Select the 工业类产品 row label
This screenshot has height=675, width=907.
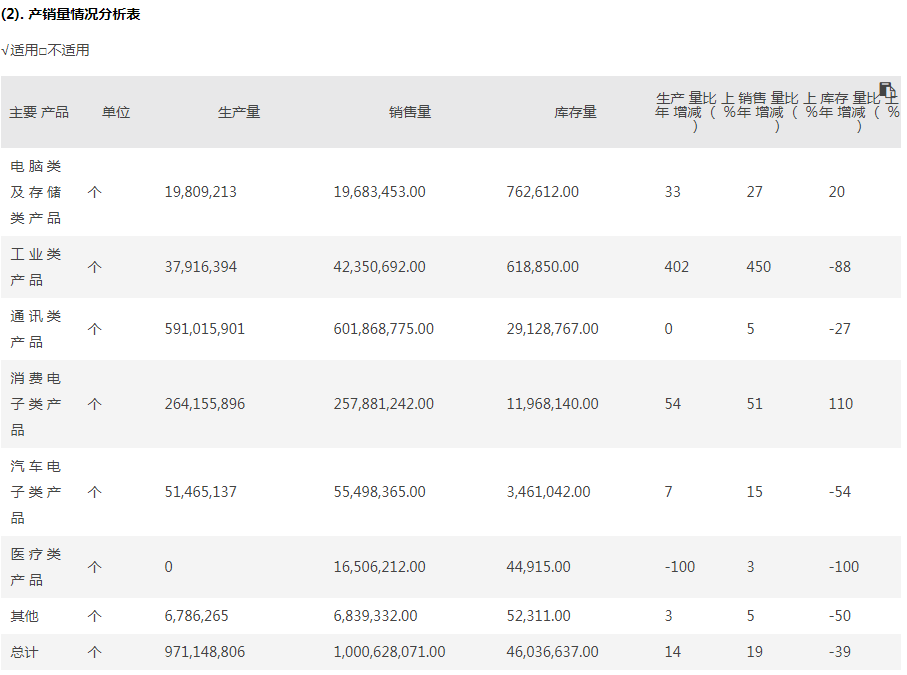click(x=36, y=267)
